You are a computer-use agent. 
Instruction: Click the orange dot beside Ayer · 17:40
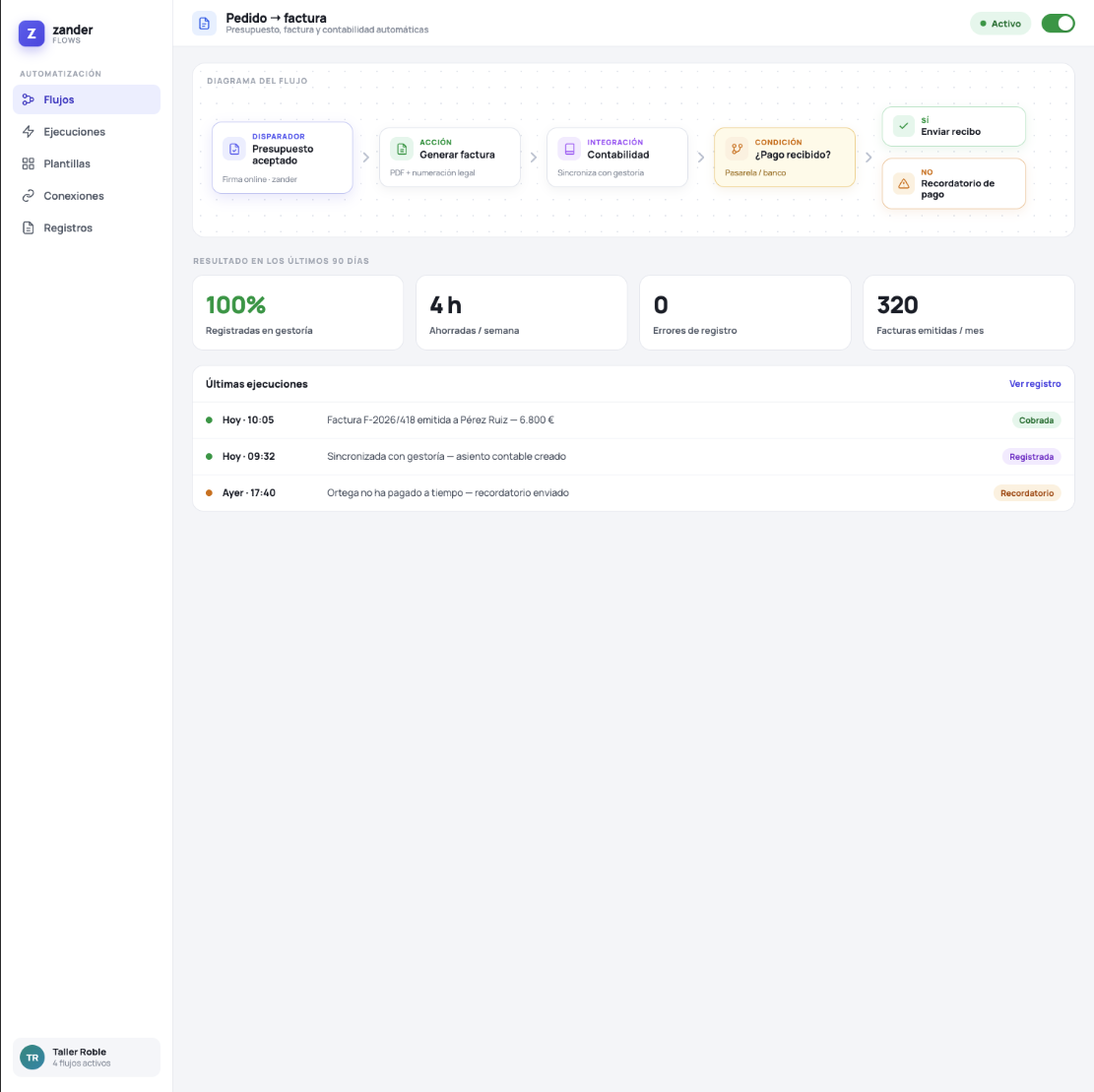(210, 492)
